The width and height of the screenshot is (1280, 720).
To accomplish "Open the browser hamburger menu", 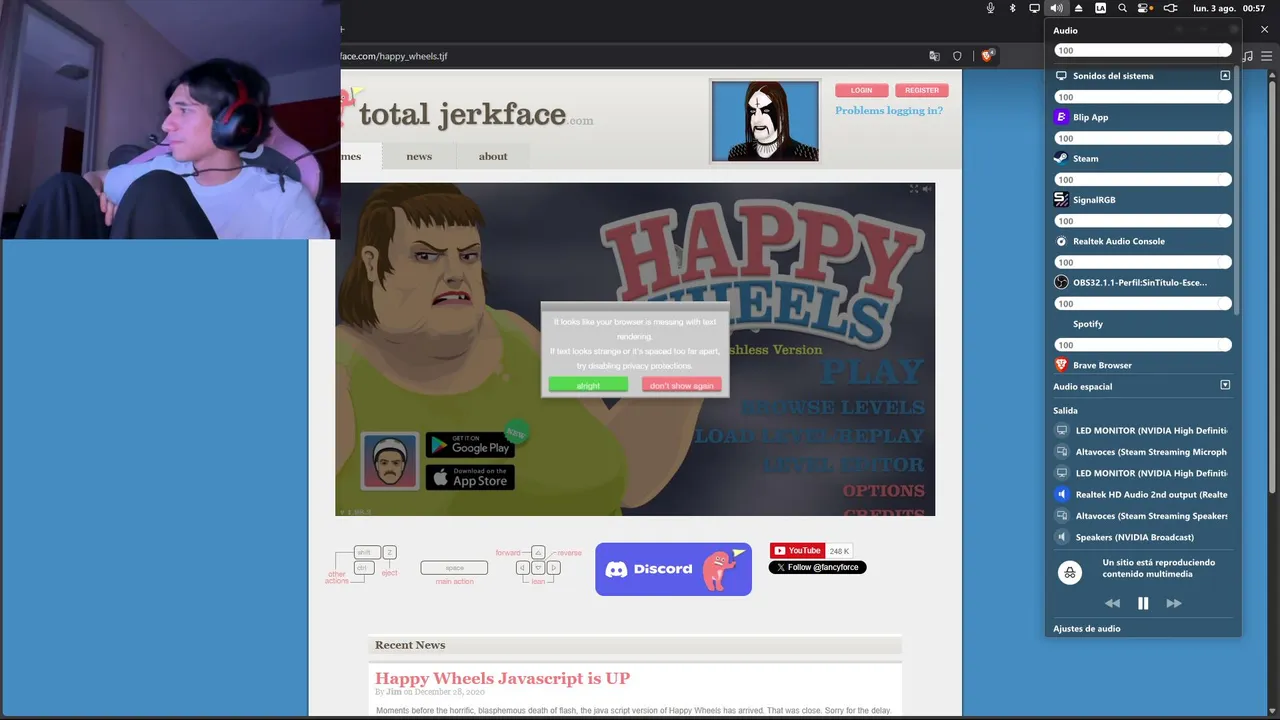I will point(1266,56).
